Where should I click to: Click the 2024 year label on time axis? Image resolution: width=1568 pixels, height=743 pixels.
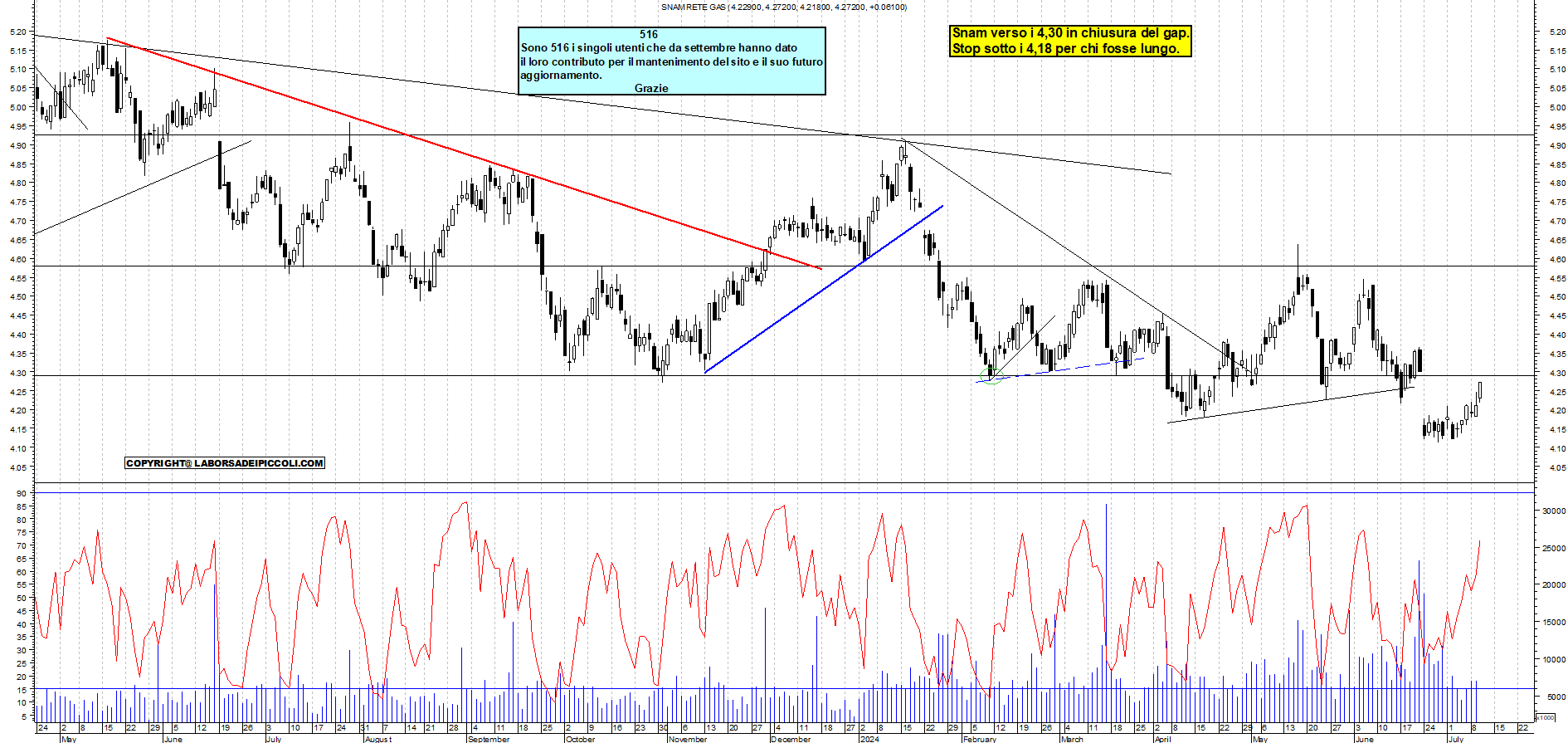[869, 739]
